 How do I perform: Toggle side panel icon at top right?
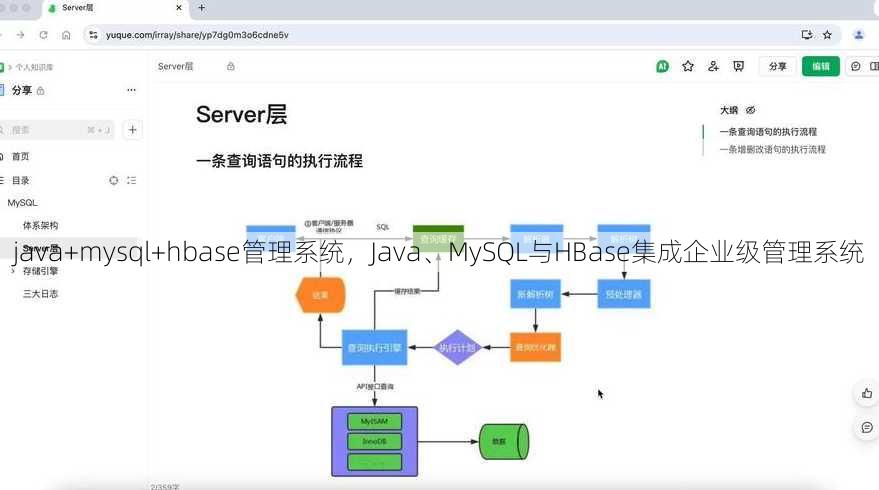[x=874, y=66]
